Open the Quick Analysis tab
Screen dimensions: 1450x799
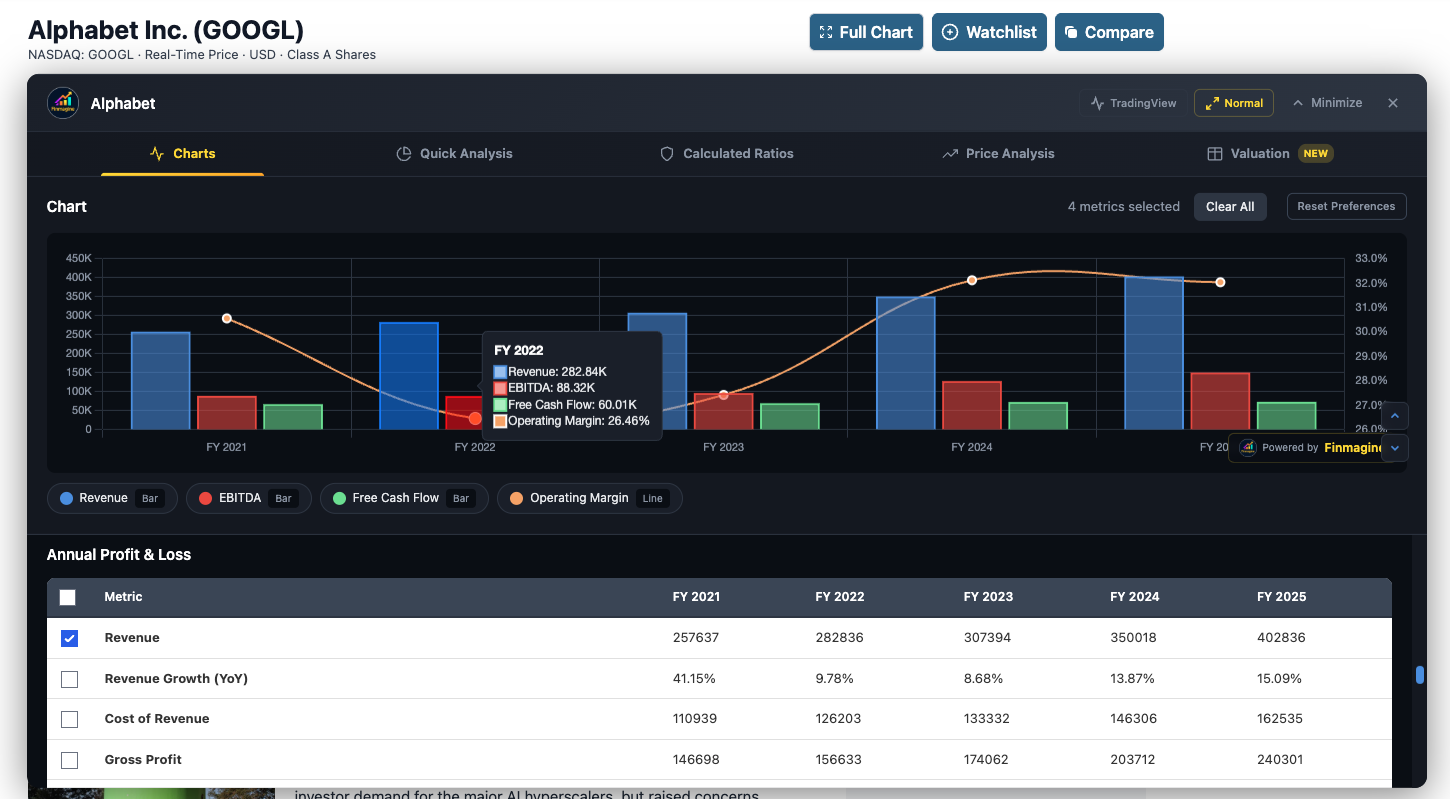click(x=467, y=153)
